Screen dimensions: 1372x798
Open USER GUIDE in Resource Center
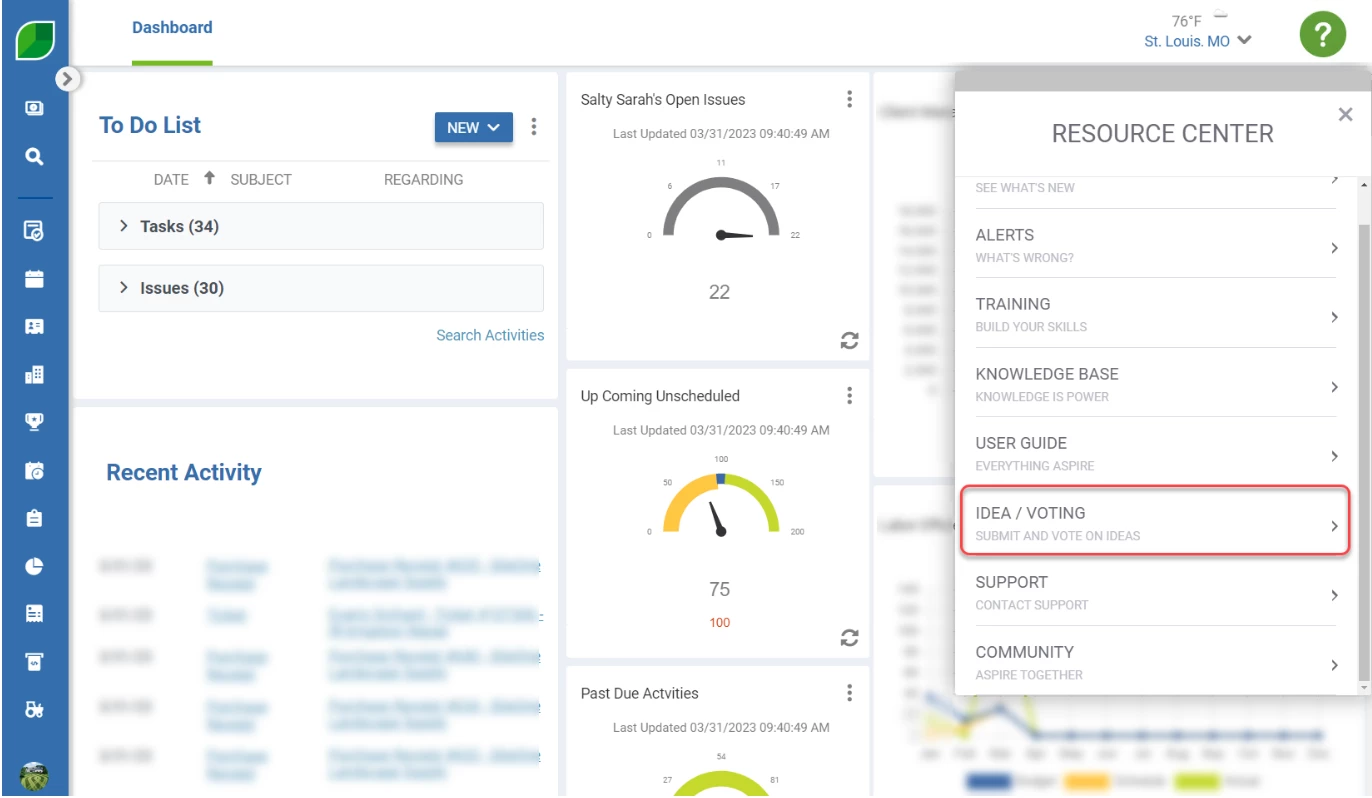coord(1156,453)
